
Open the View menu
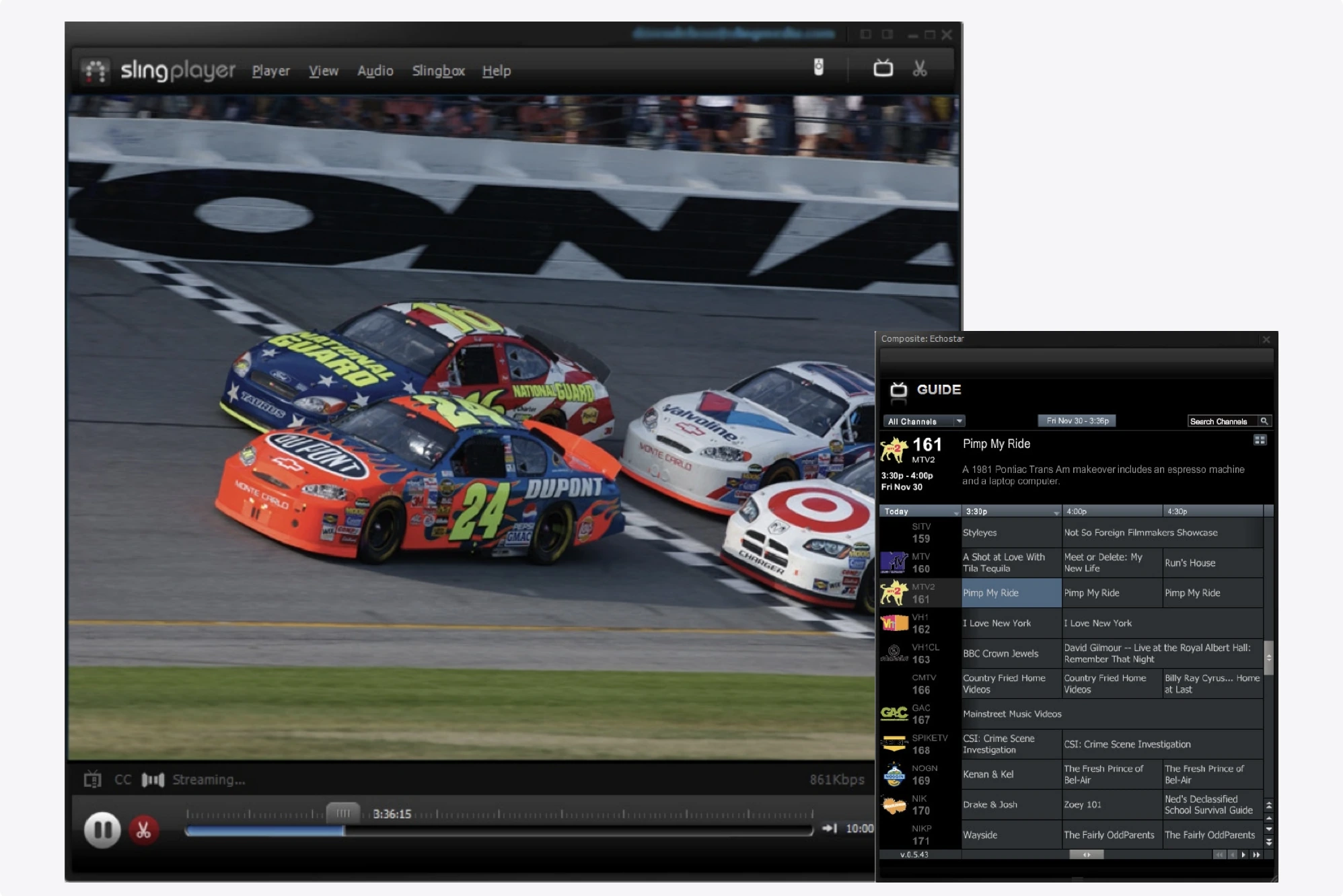click(324, 71)
